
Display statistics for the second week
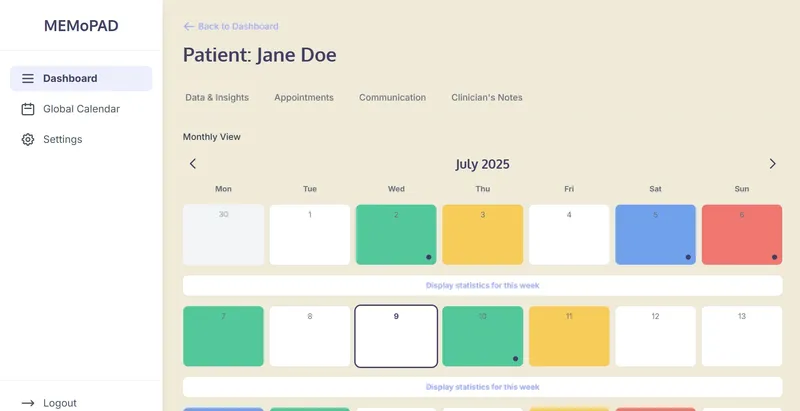pyautogui.click(x=483, y=387)
